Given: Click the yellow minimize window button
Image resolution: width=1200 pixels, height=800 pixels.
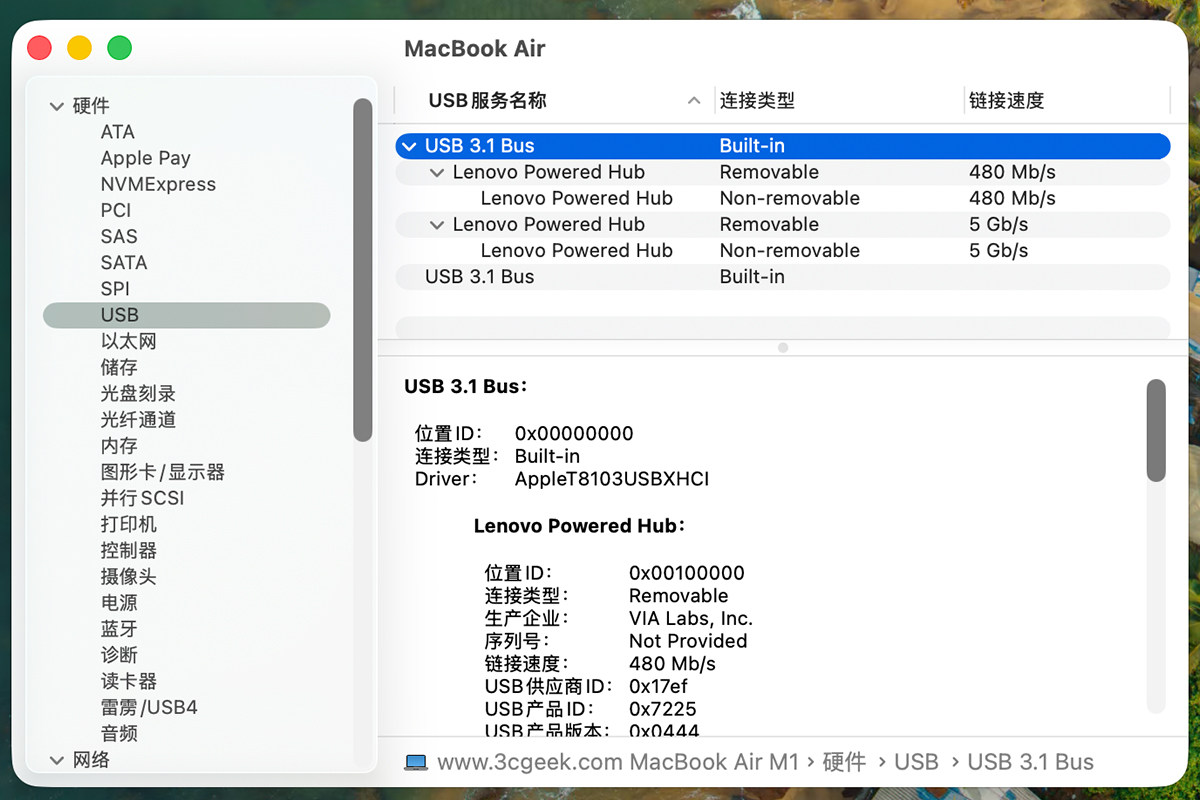Looking at the screenshot, I should pyautogui.click(x=79, y=47).
